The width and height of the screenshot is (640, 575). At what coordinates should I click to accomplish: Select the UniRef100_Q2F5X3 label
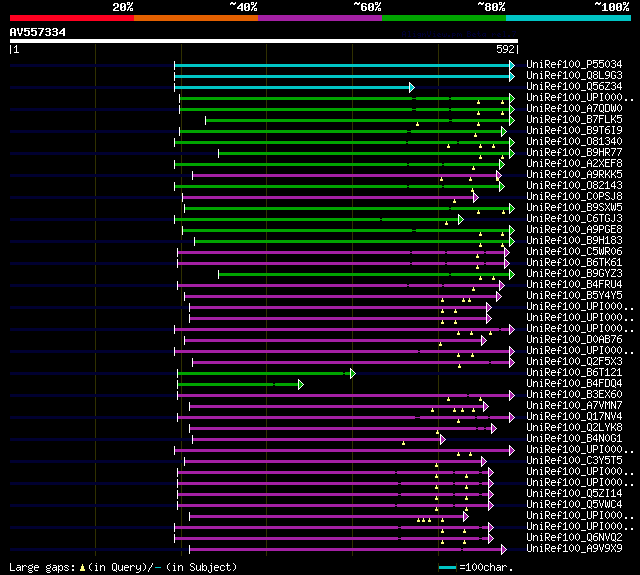click(x=574, y=362)
